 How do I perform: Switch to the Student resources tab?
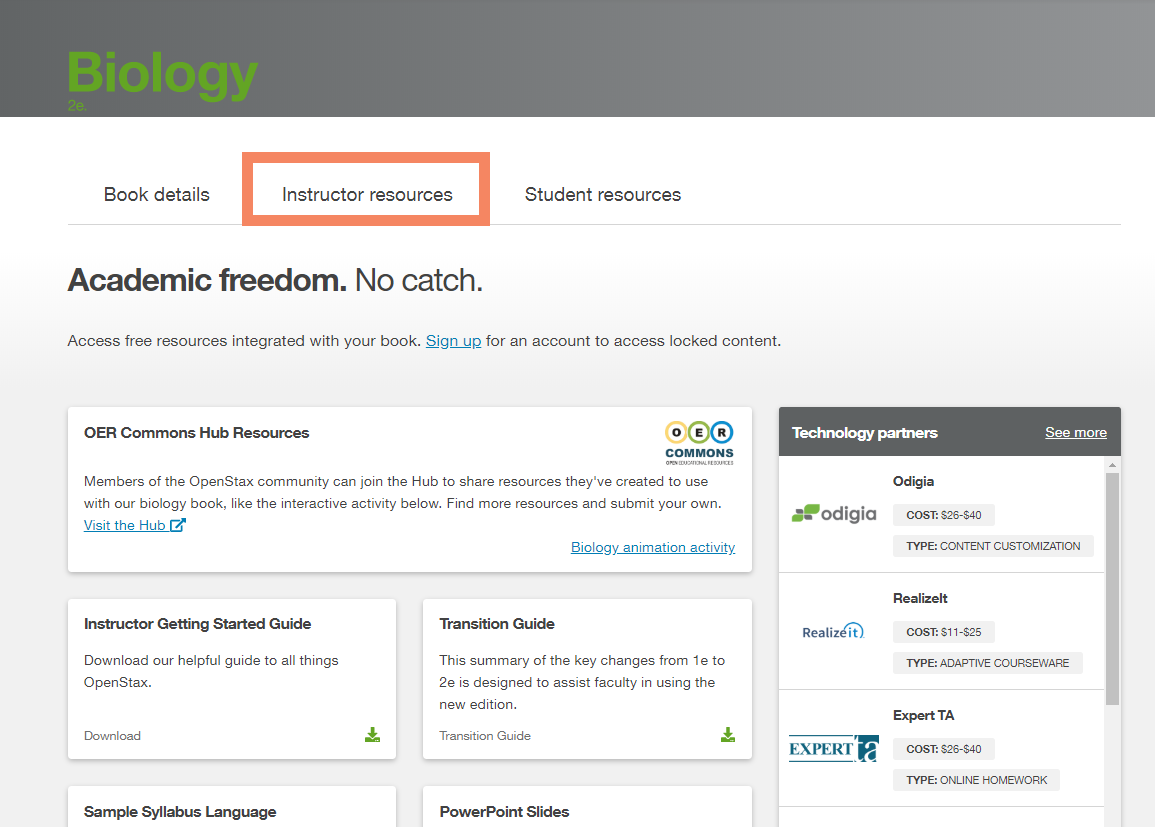(603, 194)
